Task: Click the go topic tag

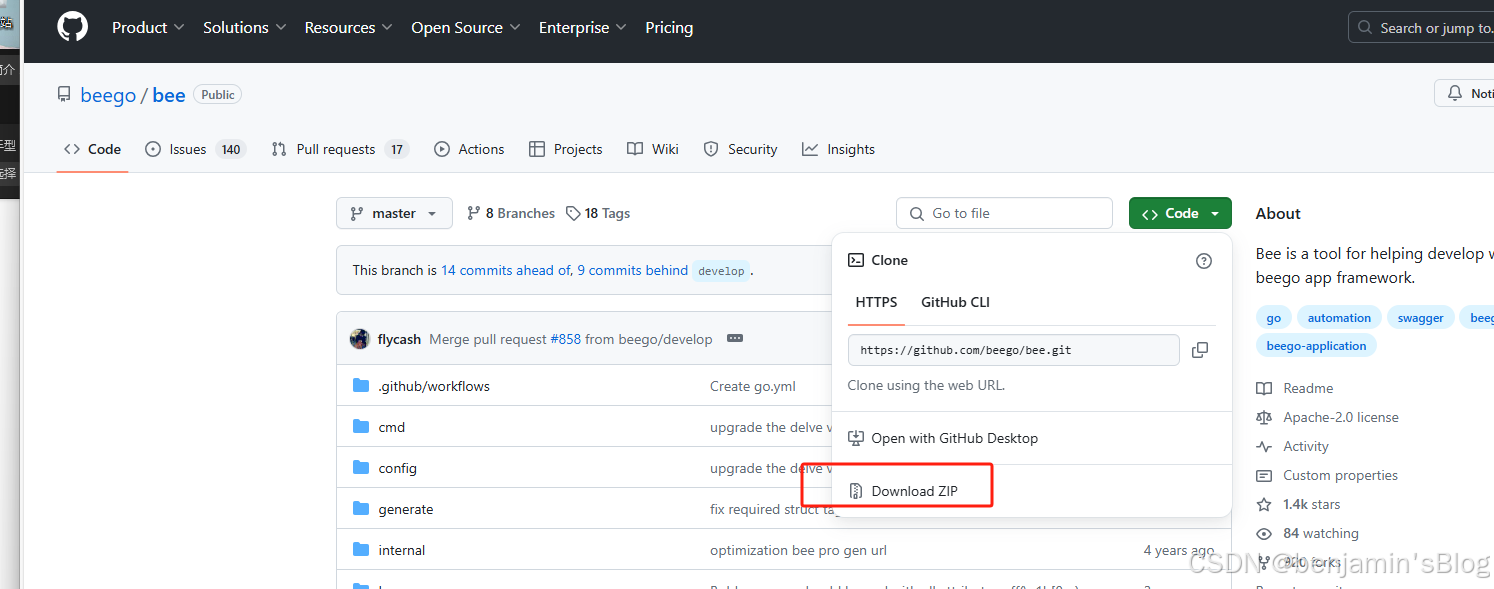Action: tap(1273, 318)
